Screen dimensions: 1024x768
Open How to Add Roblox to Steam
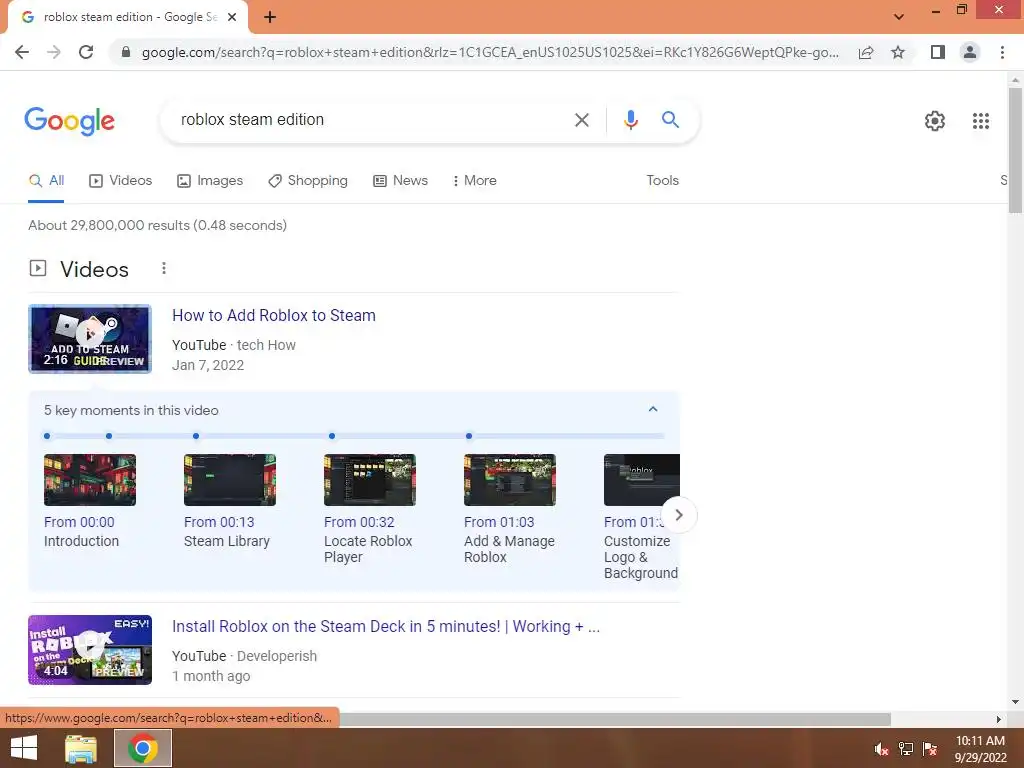tap(274, 315)
